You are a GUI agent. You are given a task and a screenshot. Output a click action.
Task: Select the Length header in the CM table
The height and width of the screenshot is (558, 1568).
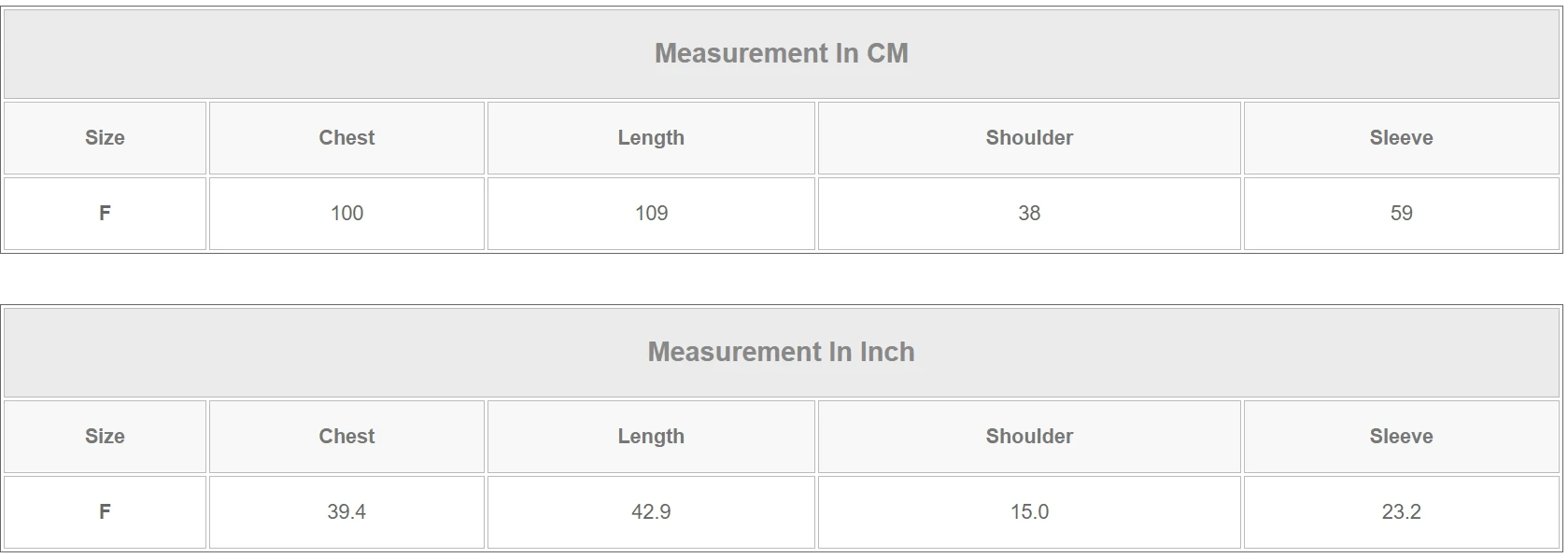click(x=651, y=138)
